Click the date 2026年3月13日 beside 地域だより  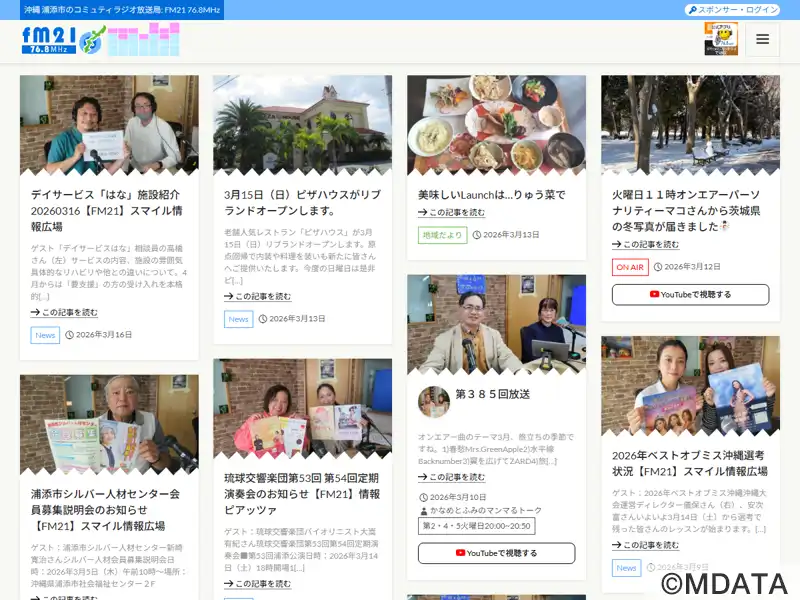[511, 235]
